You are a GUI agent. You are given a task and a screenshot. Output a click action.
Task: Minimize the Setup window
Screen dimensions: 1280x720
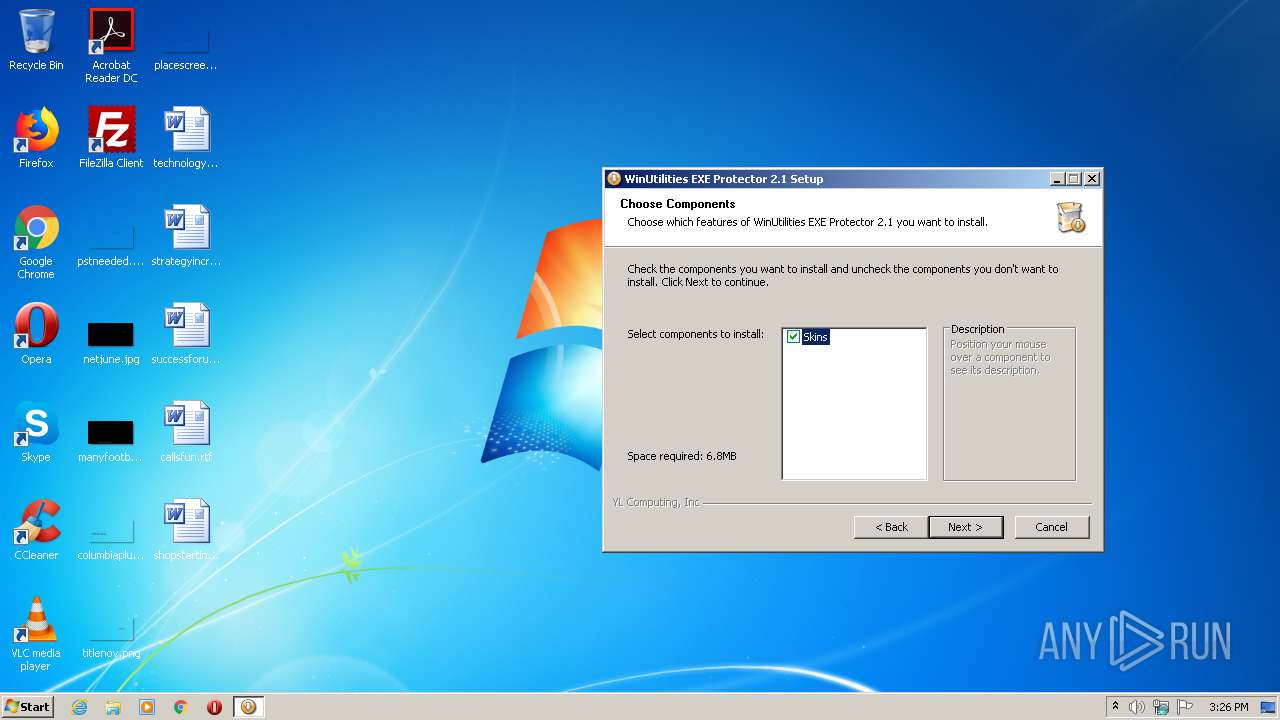(x=1057, y=179)
